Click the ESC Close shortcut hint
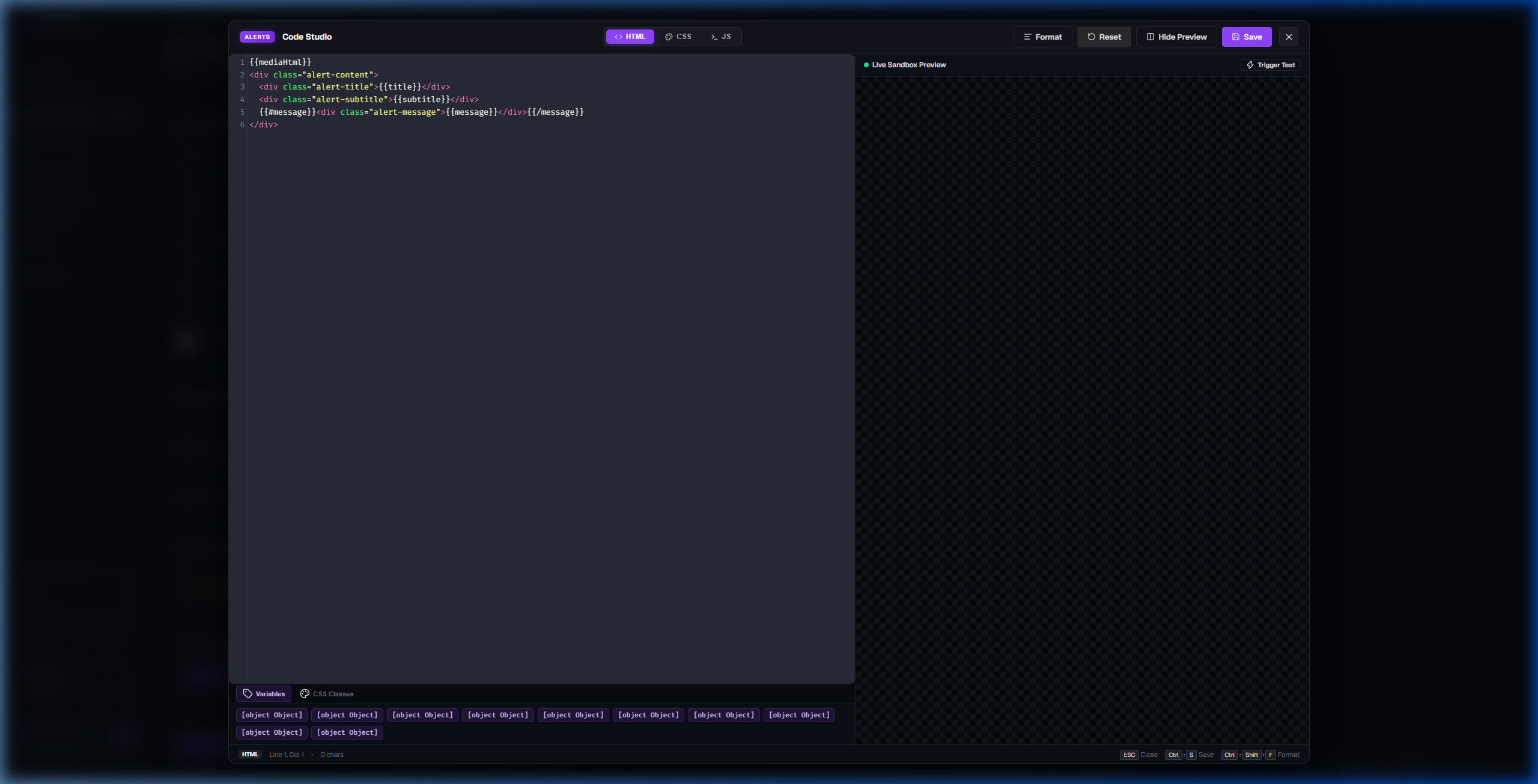The image size is (1538, 784). tap(1138, 755)
